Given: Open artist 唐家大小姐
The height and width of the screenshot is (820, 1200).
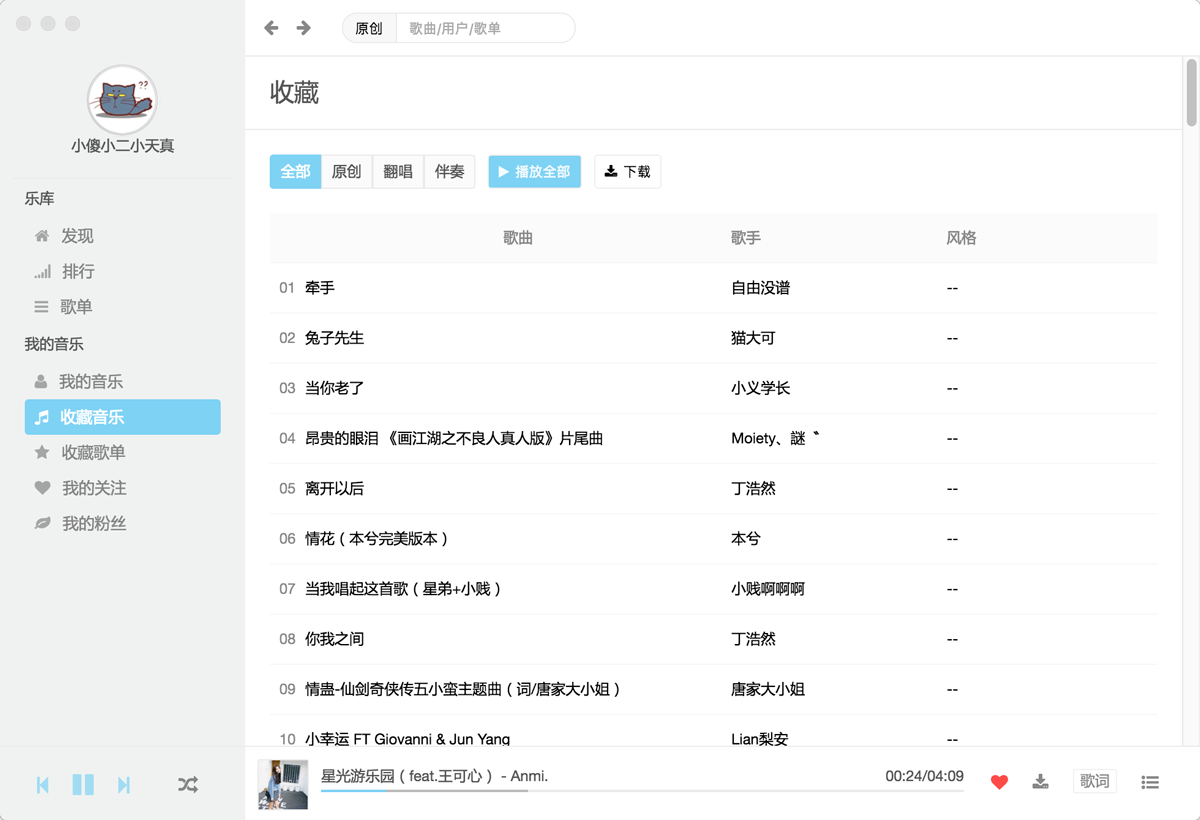Looking at the screenshot, I should pos(768,689).
